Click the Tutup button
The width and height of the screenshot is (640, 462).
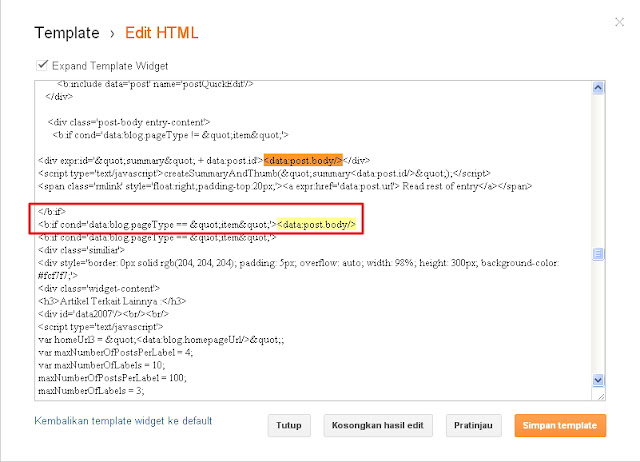[289, 426]
